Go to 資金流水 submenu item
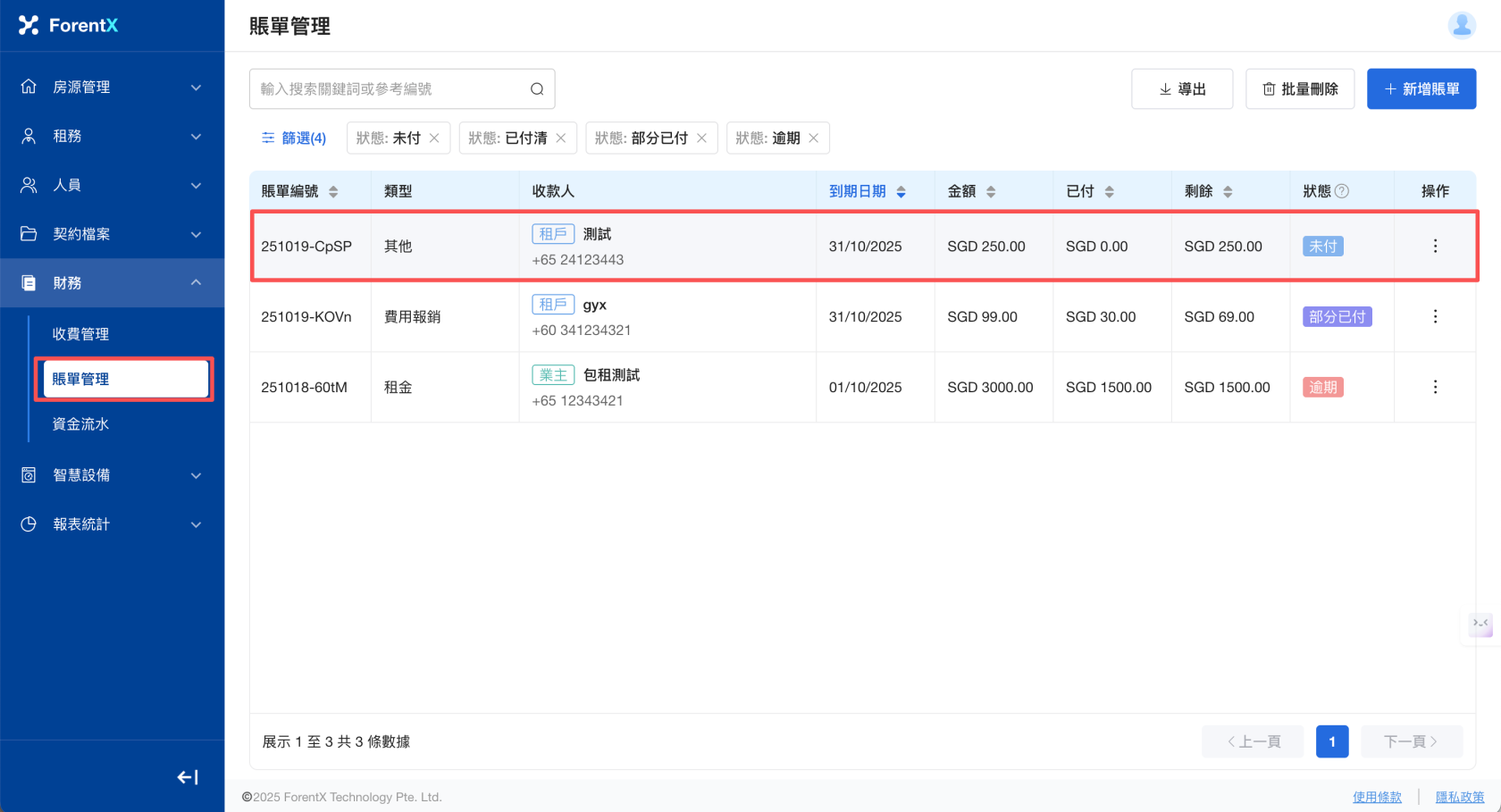This screenshot has width=1501, height=812. (x=81, y=424)
